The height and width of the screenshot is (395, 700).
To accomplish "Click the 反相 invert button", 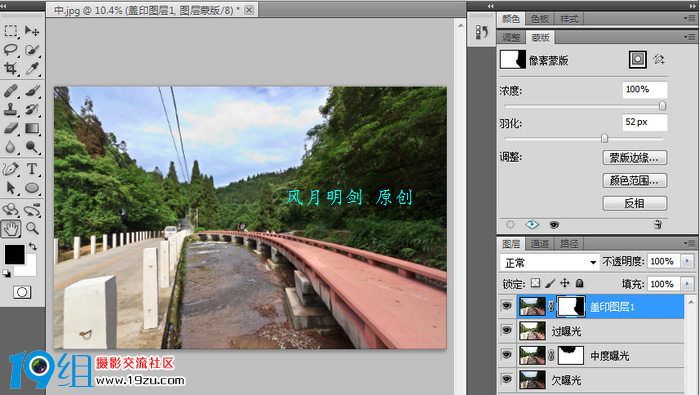I will pos(634,204).
